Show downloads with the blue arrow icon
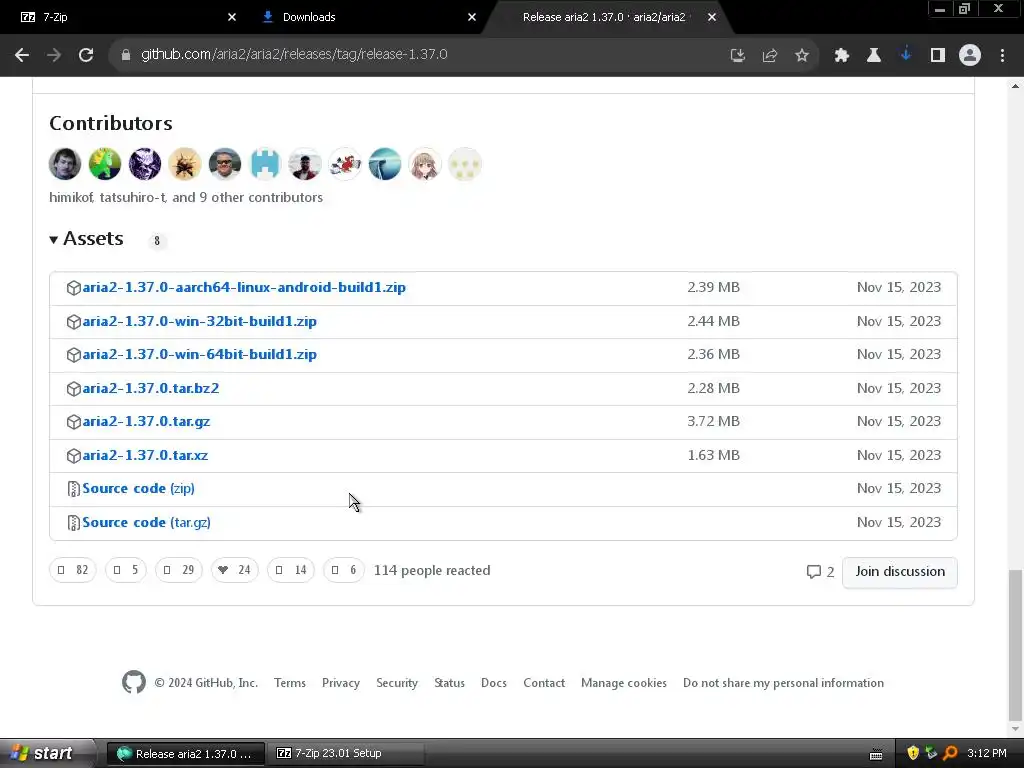1024x768 pixels. 906,56
